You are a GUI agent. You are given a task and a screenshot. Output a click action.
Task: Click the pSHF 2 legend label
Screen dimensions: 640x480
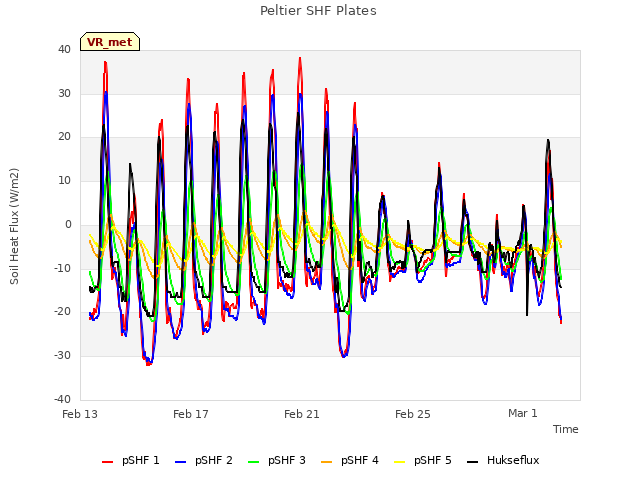click(214, 460)
